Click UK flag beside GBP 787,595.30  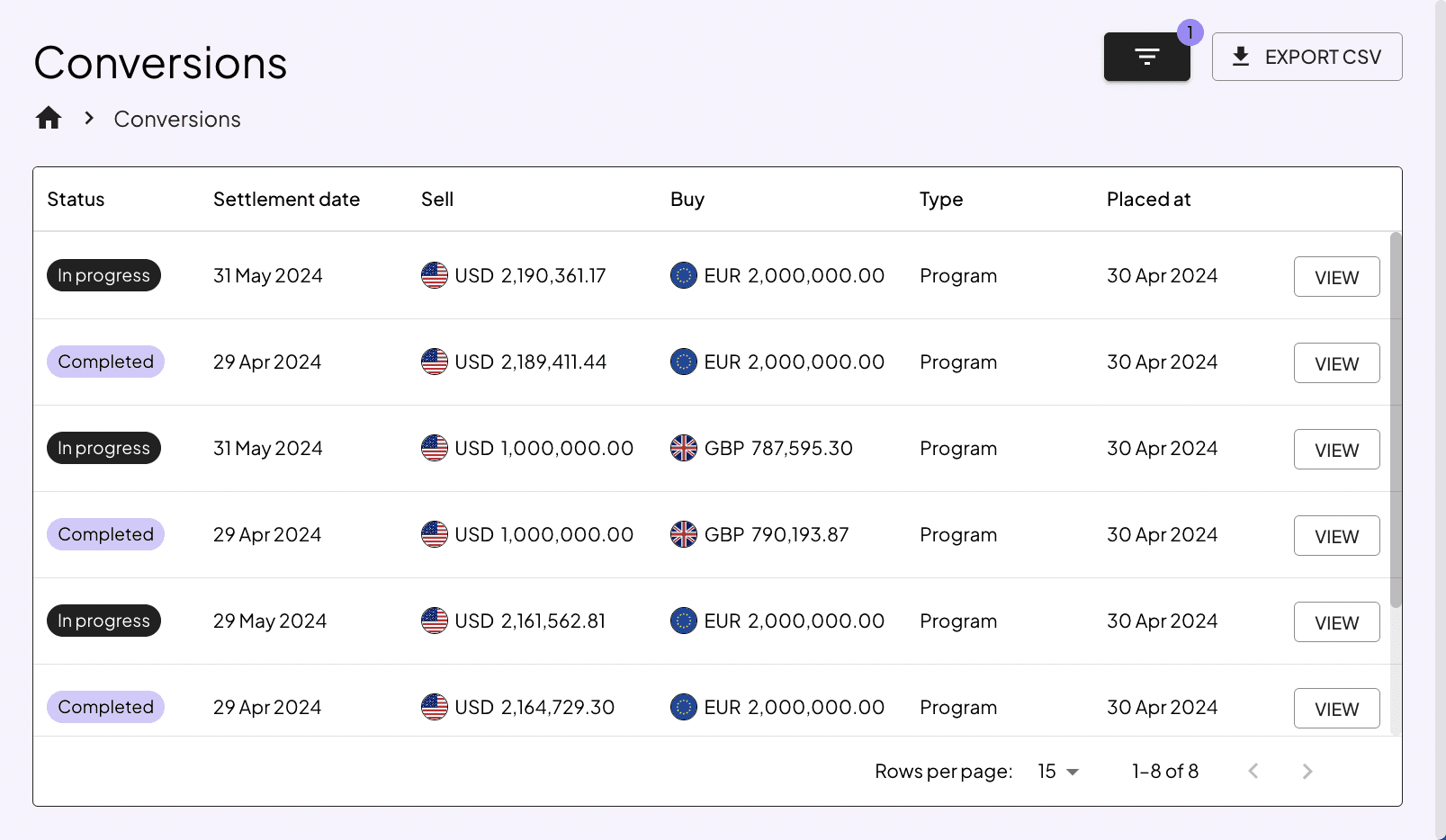684,448
